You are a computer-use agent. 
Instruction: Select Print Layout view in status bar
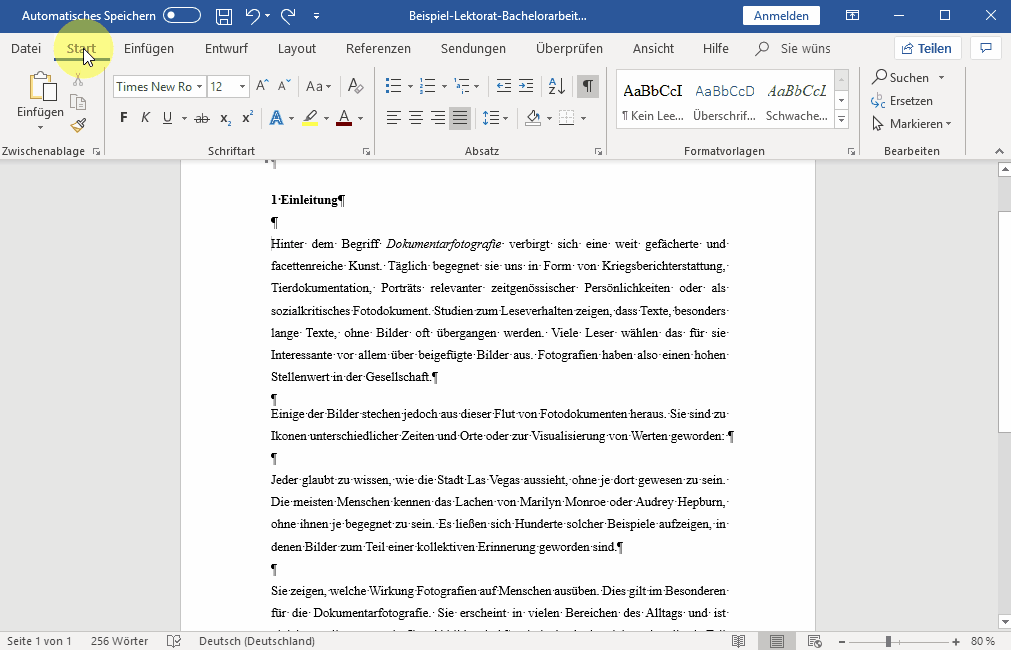[777, 641]
